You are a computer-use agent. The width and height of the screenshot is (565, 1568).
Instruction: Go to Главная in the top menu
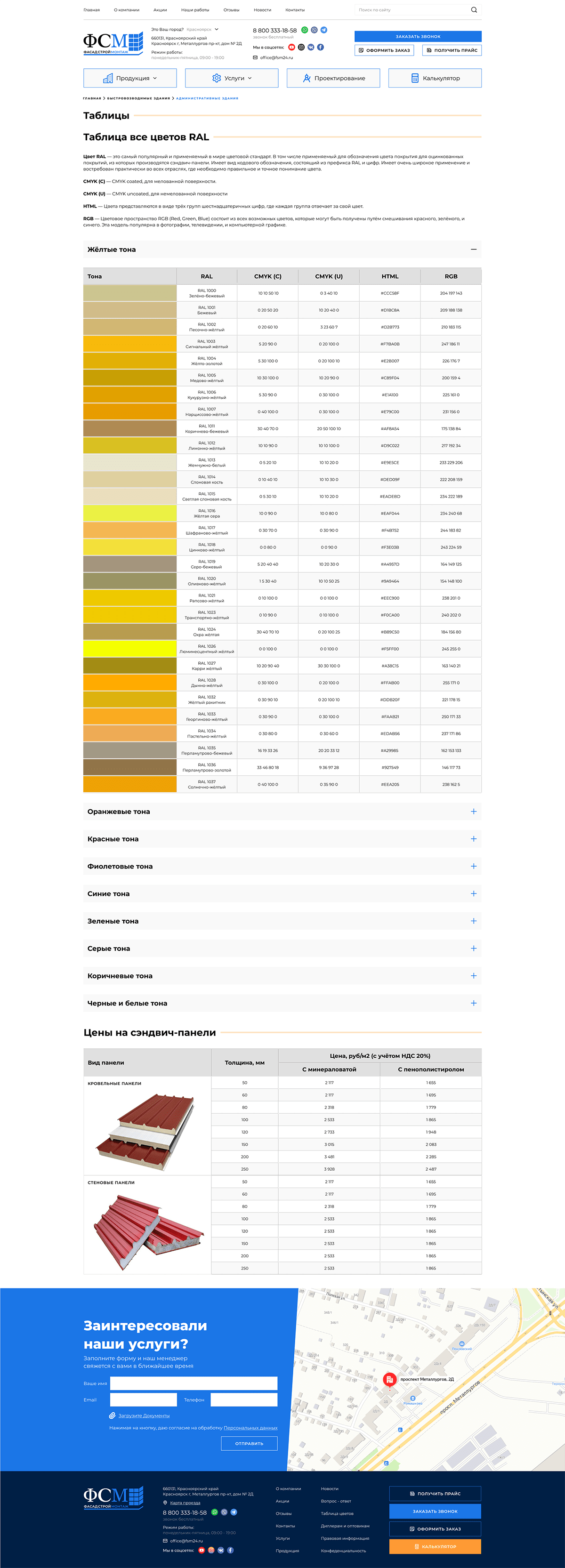pos(91,10)
